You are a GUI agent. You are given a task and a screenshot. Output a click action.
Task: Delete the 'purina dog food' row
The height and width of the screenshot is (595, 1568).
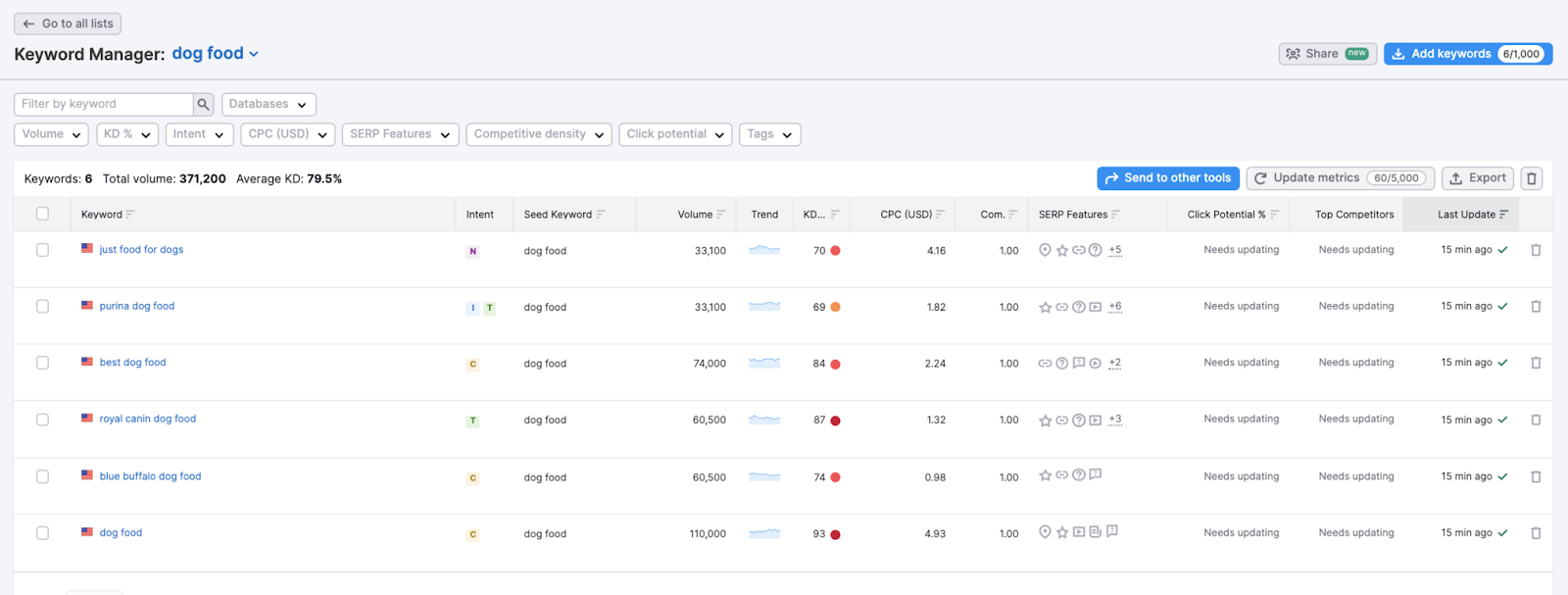1536,307
